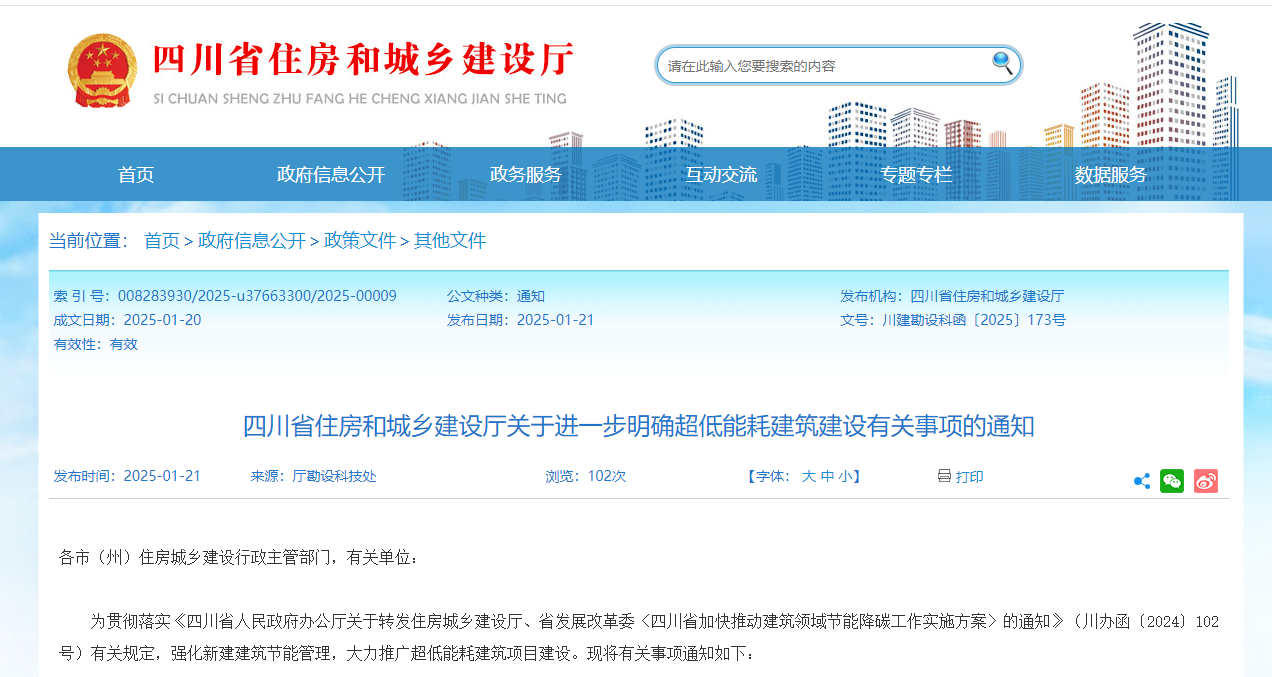Share the article via the Weibo icon
The height and width of the screenshot is (677, 1272).
coord(1205,481)
